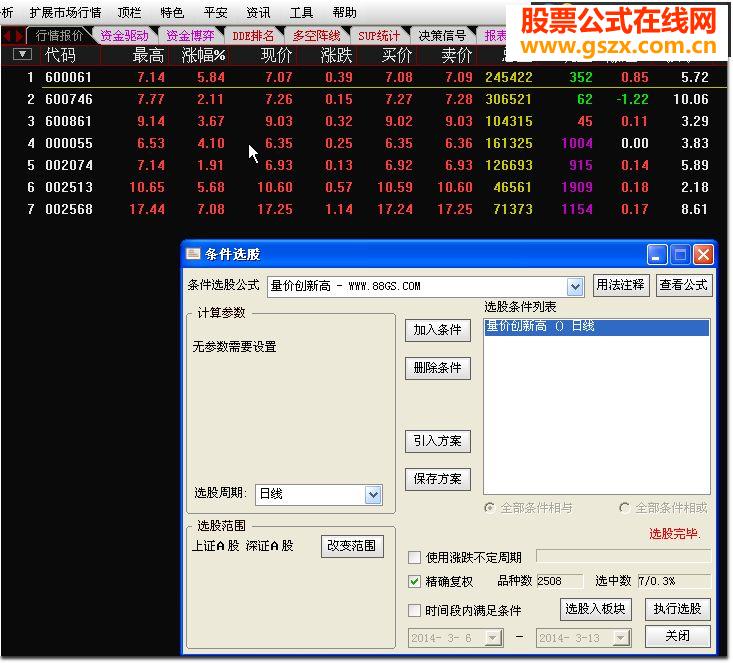Screen dimensions: 733x663
Task: Expand the 条件选股公式 dropdown arrow
Action: (x=575, y=286)
